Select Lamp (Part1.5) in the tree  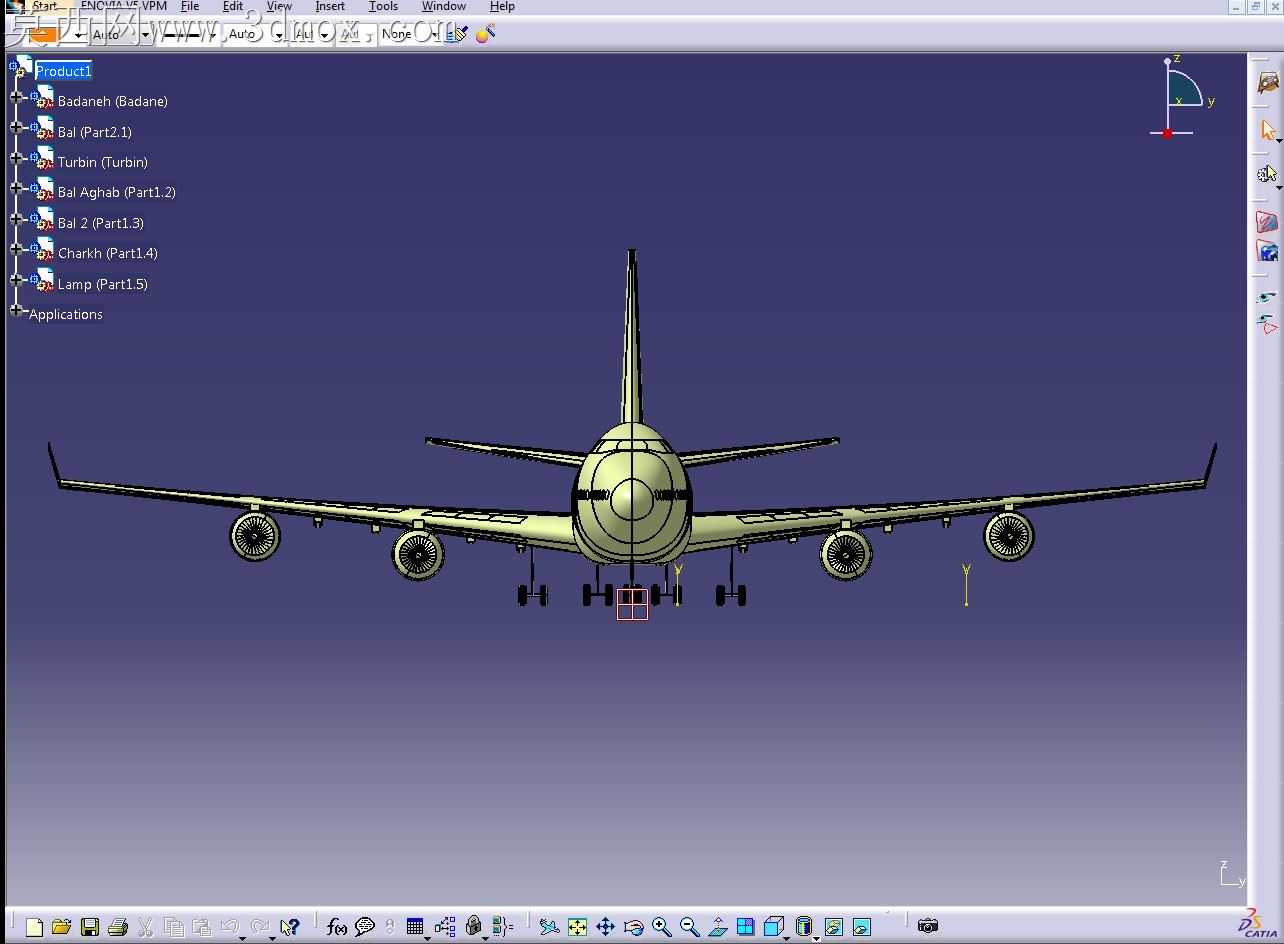103,284
